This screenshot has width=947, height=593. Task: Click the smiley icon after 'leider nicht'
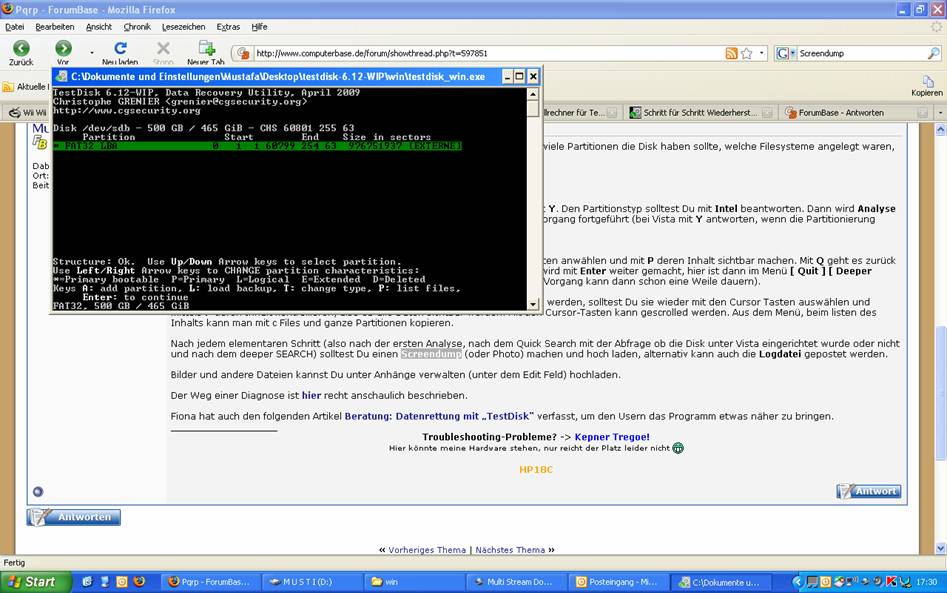pyautogui.click(x=678, y=448)
